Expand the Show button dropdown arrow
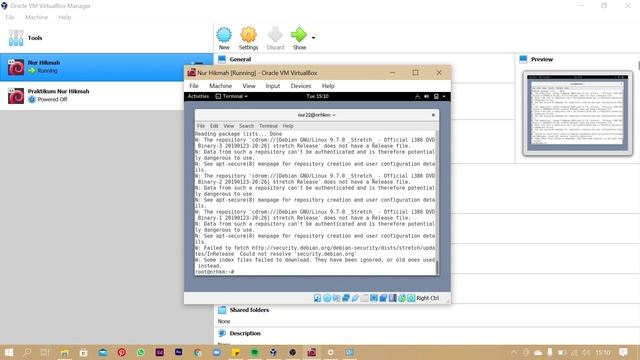The image size is (640, 360). [x=313, y=38]
